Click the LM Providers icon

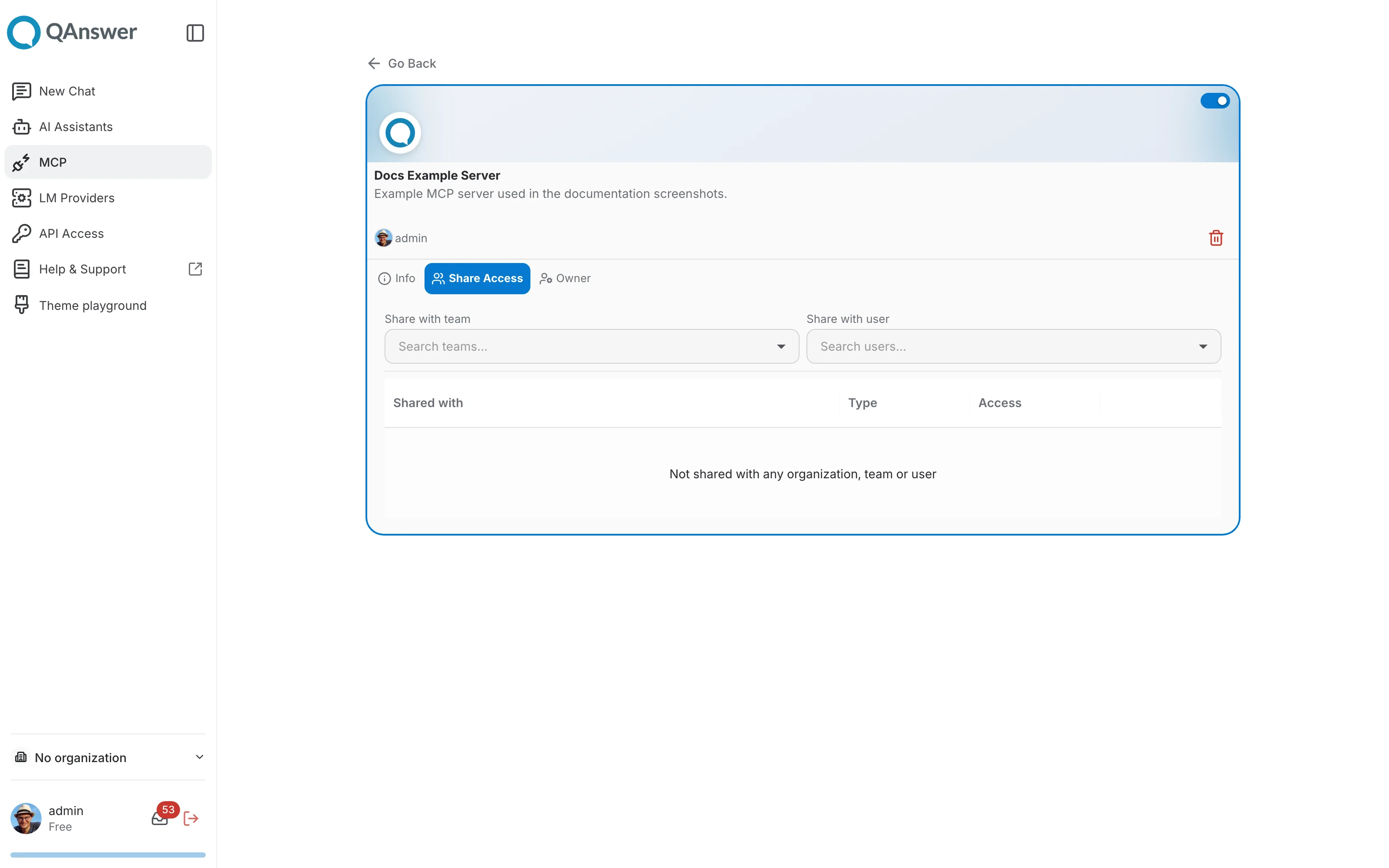21,198
